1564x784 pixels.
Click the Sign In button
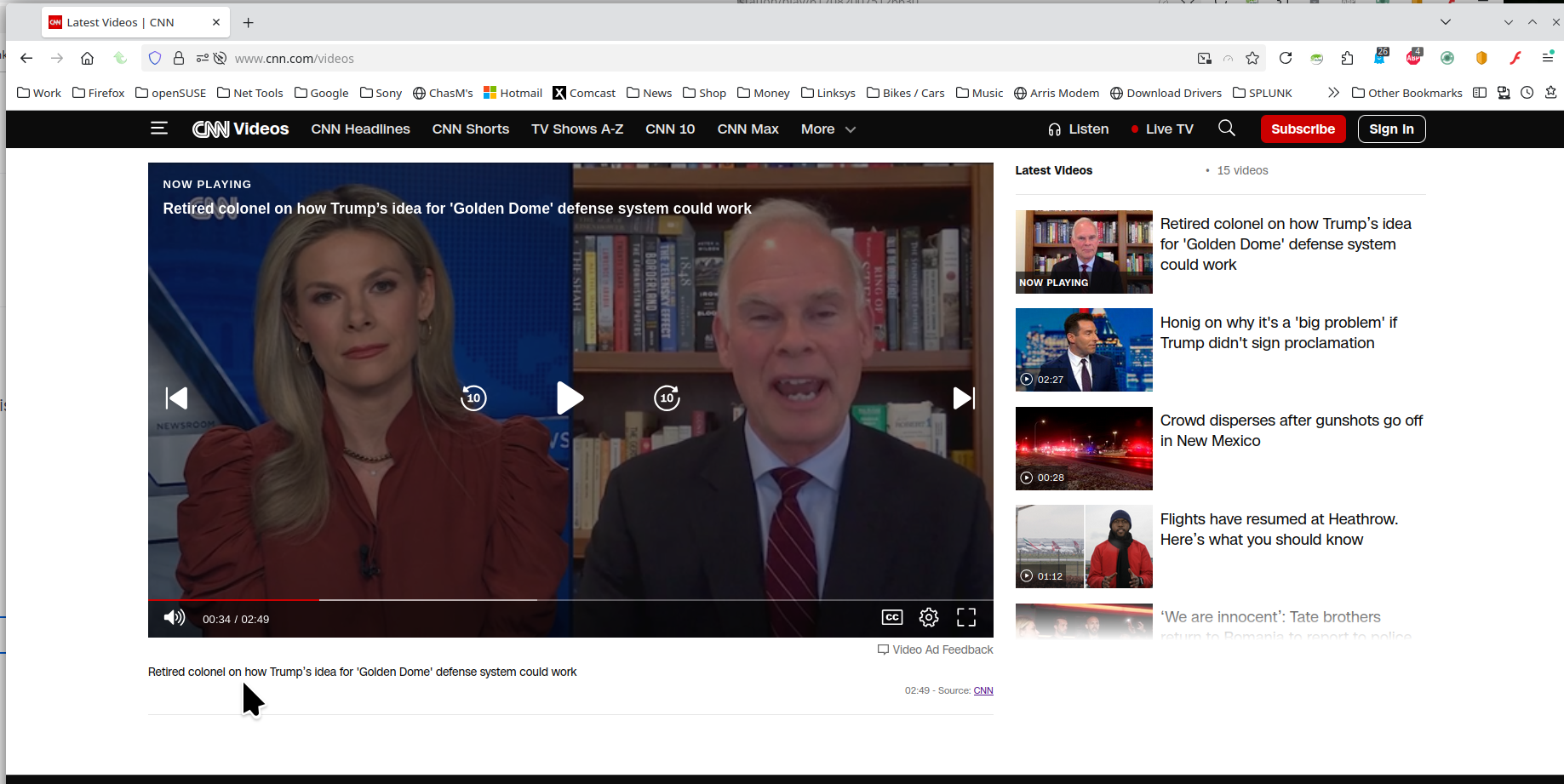click(x=1391, y=129)
